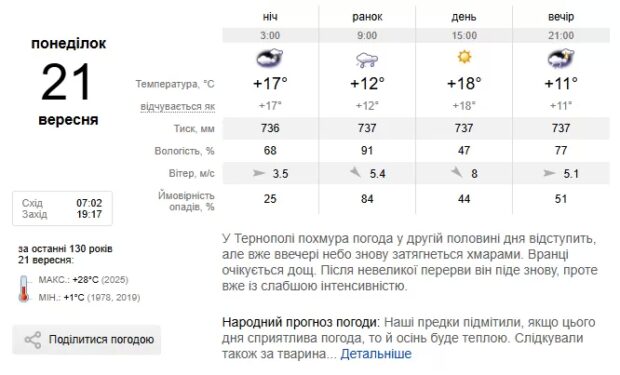Click the evening thunderstorm cloud icon
The height and width of the screenshot is (375, 620).
tap(561, 58)
